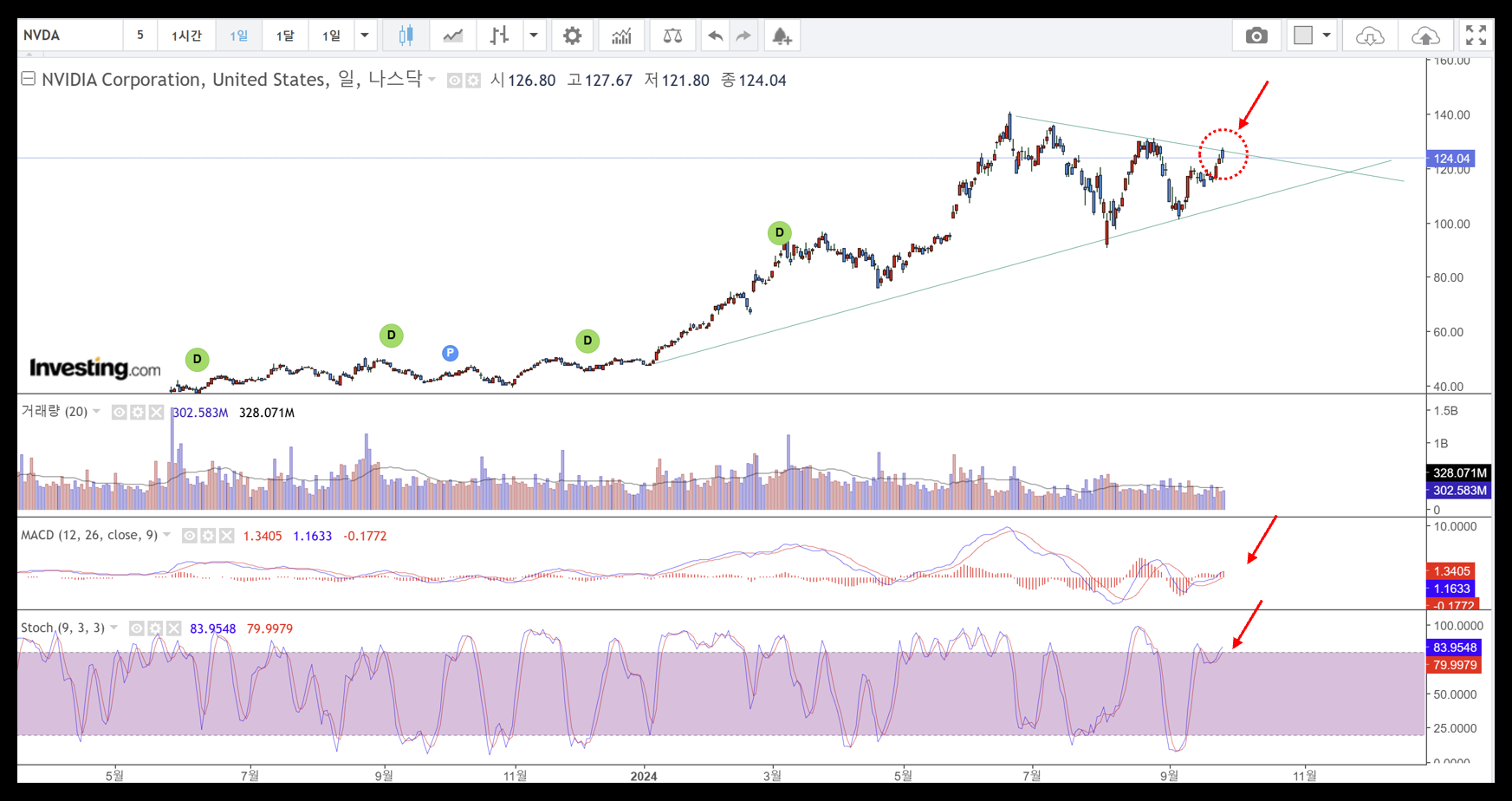Select the 1시간 interval
The width and height of the screenshot is (1512, 801).
[186, 36]
